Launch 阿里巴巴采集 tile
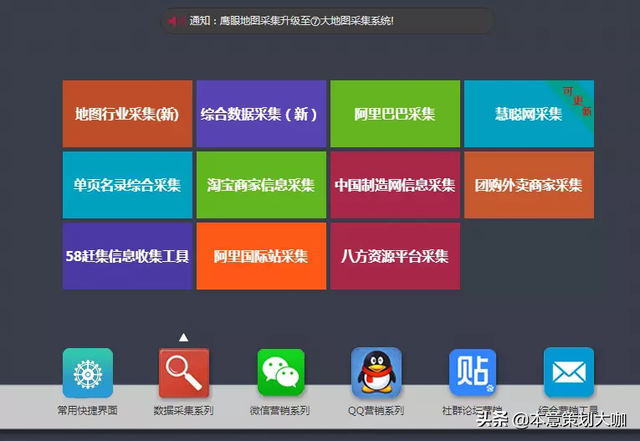This screenshot has width=640, height=441. click(x=395, y=114)
